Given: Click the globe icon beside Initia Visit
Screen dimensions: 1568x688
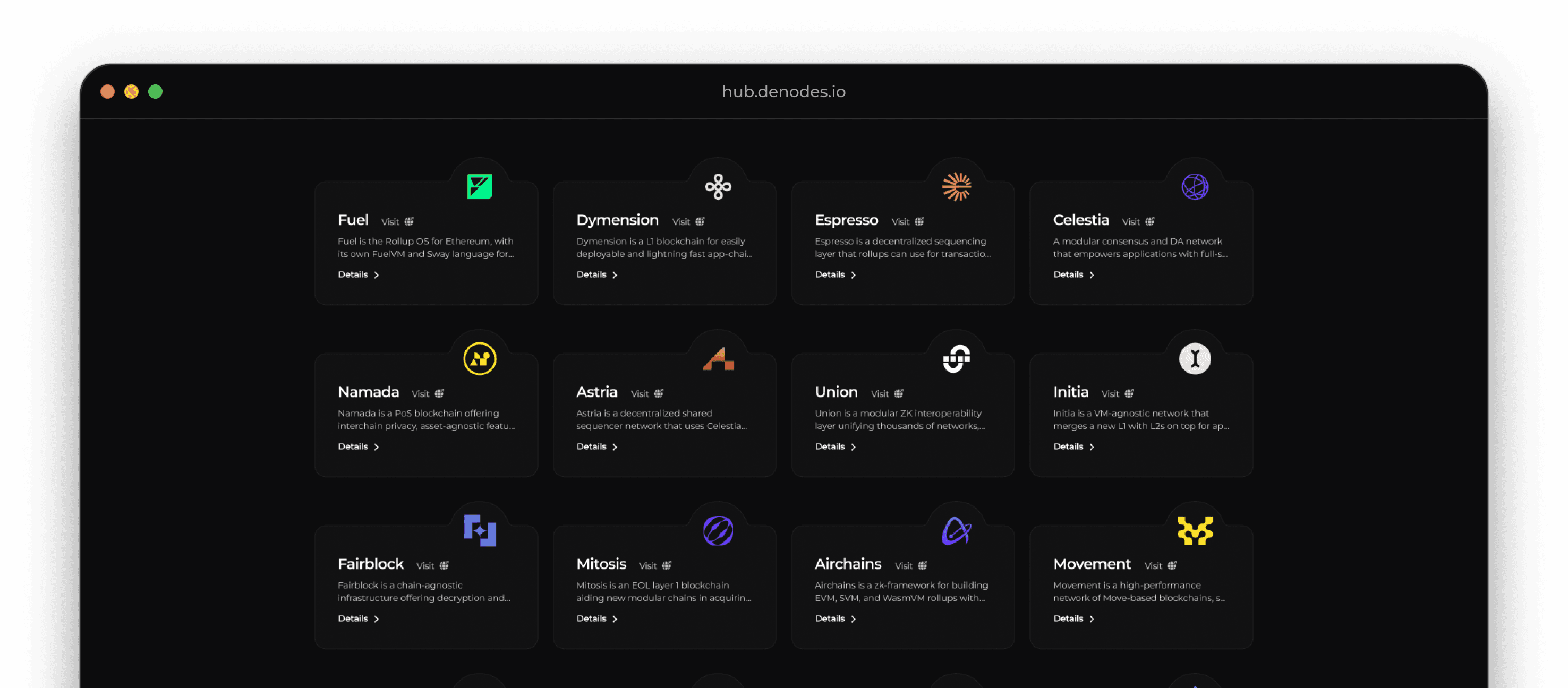Looking at the screenshot, I should (x=1129, y=393).
